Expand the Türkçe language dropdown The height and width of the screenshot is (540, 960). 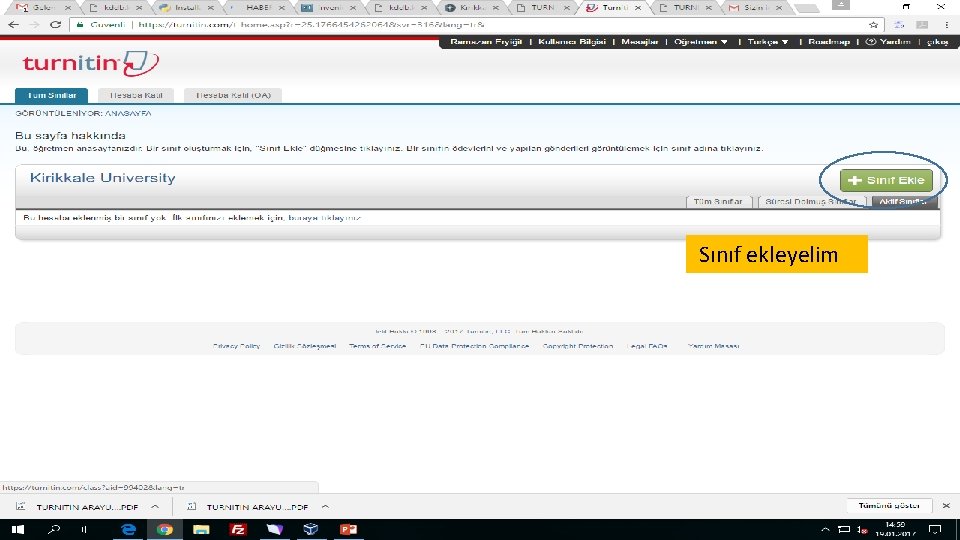click(768, 42)
